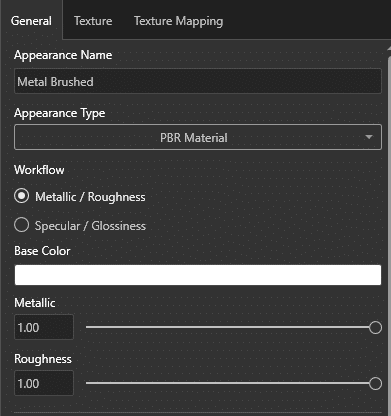Open the Texture Mapping tab
391x416 pixels.
click(178, 21)
